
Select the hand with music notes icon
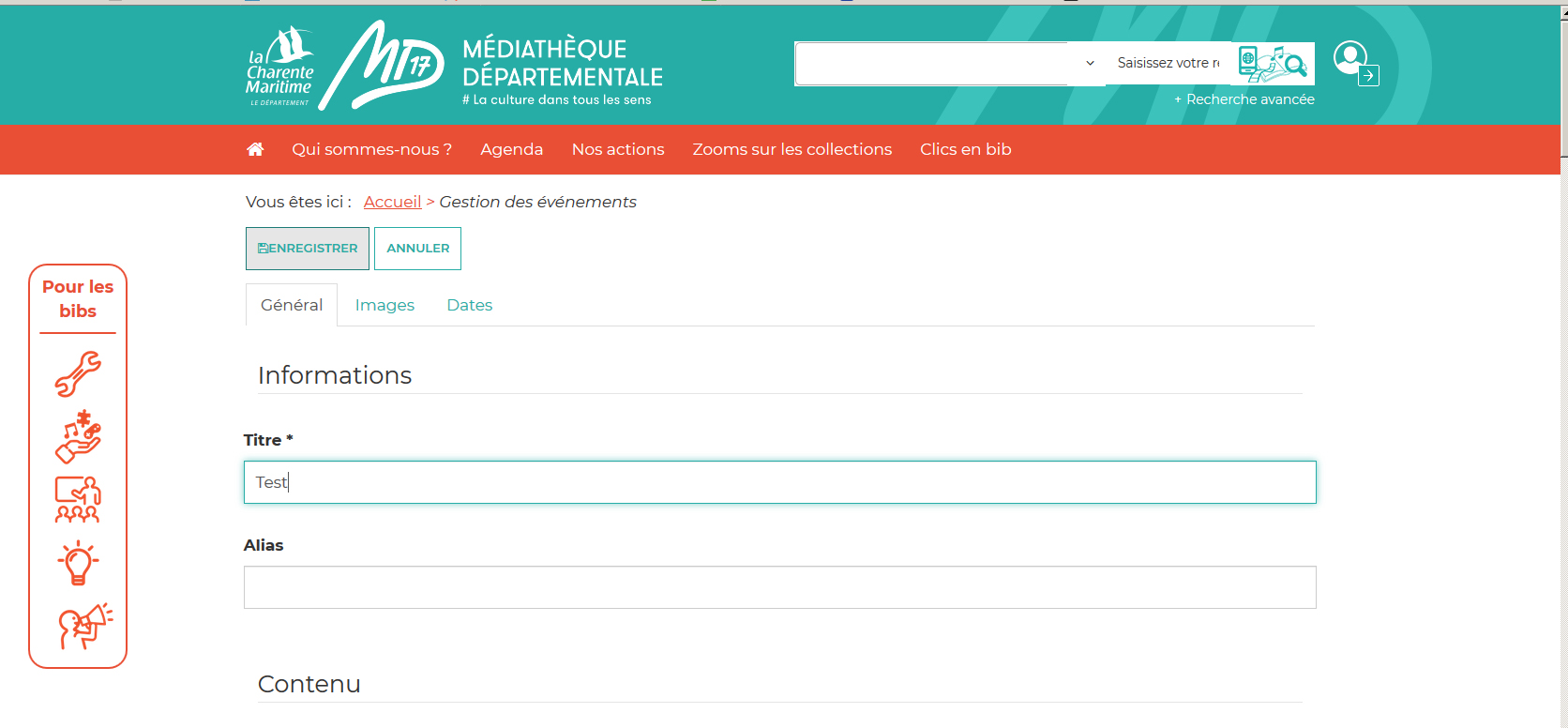coord(78,436)
